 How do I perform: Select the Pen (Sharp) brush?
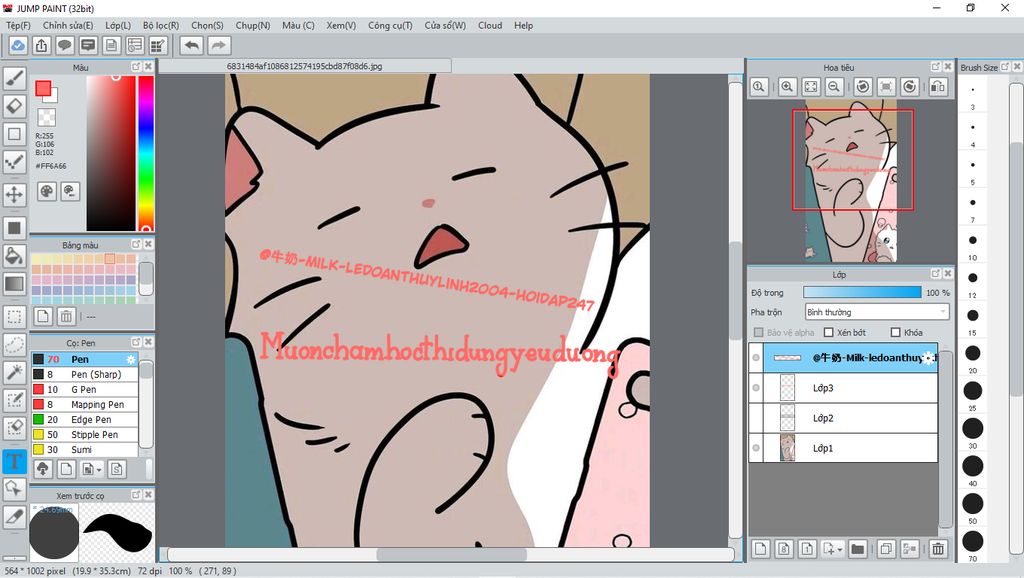pos(85,374)
